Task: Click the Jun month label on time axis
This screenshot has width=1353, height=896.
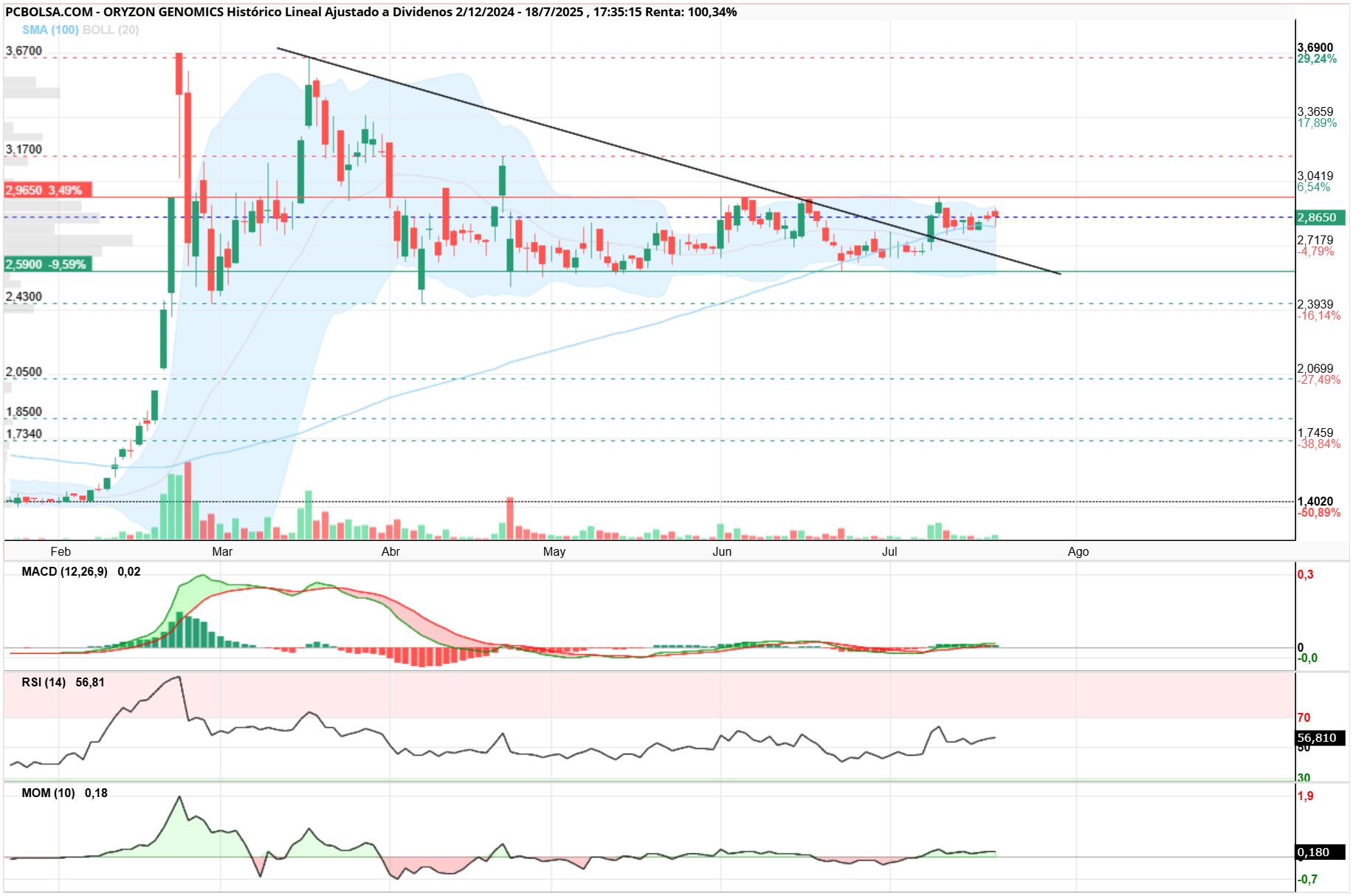Action: pyautogui.click(x=722, y=552)
